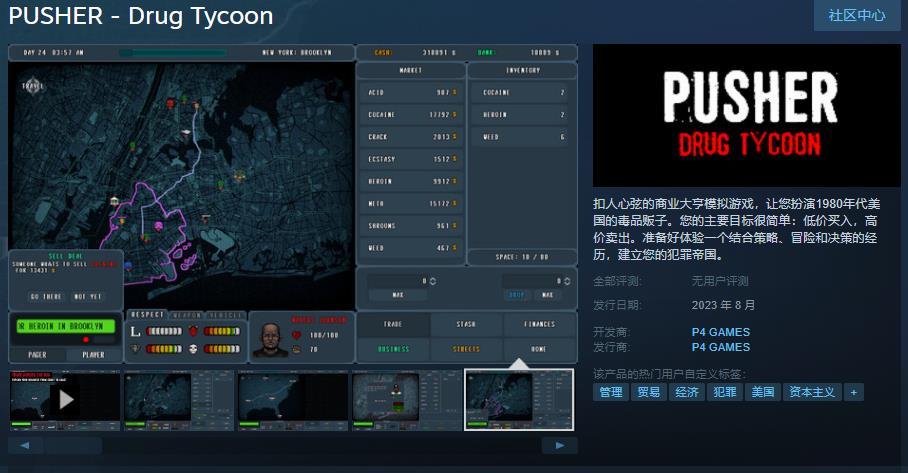Click the main game screenshot image

[293, 204]
